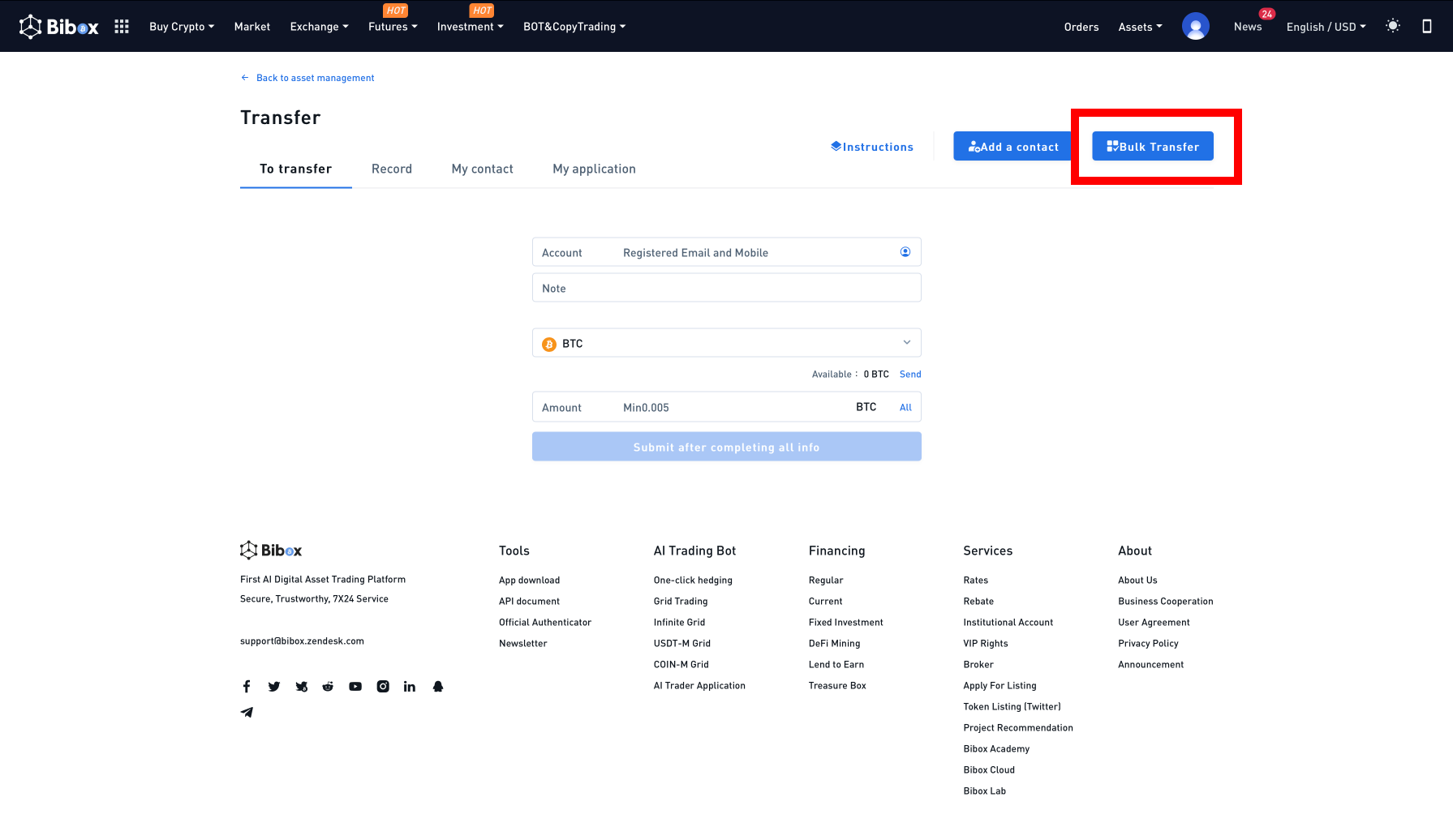Click the mobile app download phone icon
Screen dimensions: 1453x840
[1426, 26]
